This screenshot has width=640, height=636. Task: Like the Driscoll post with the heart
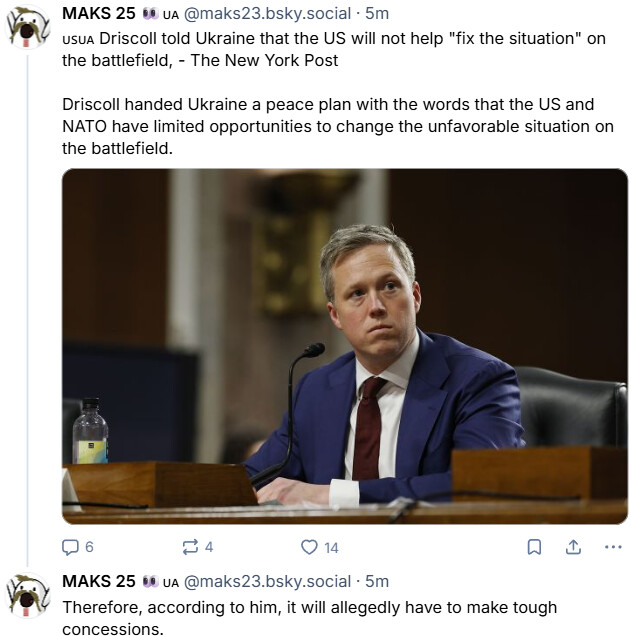(x=309, y=547)
